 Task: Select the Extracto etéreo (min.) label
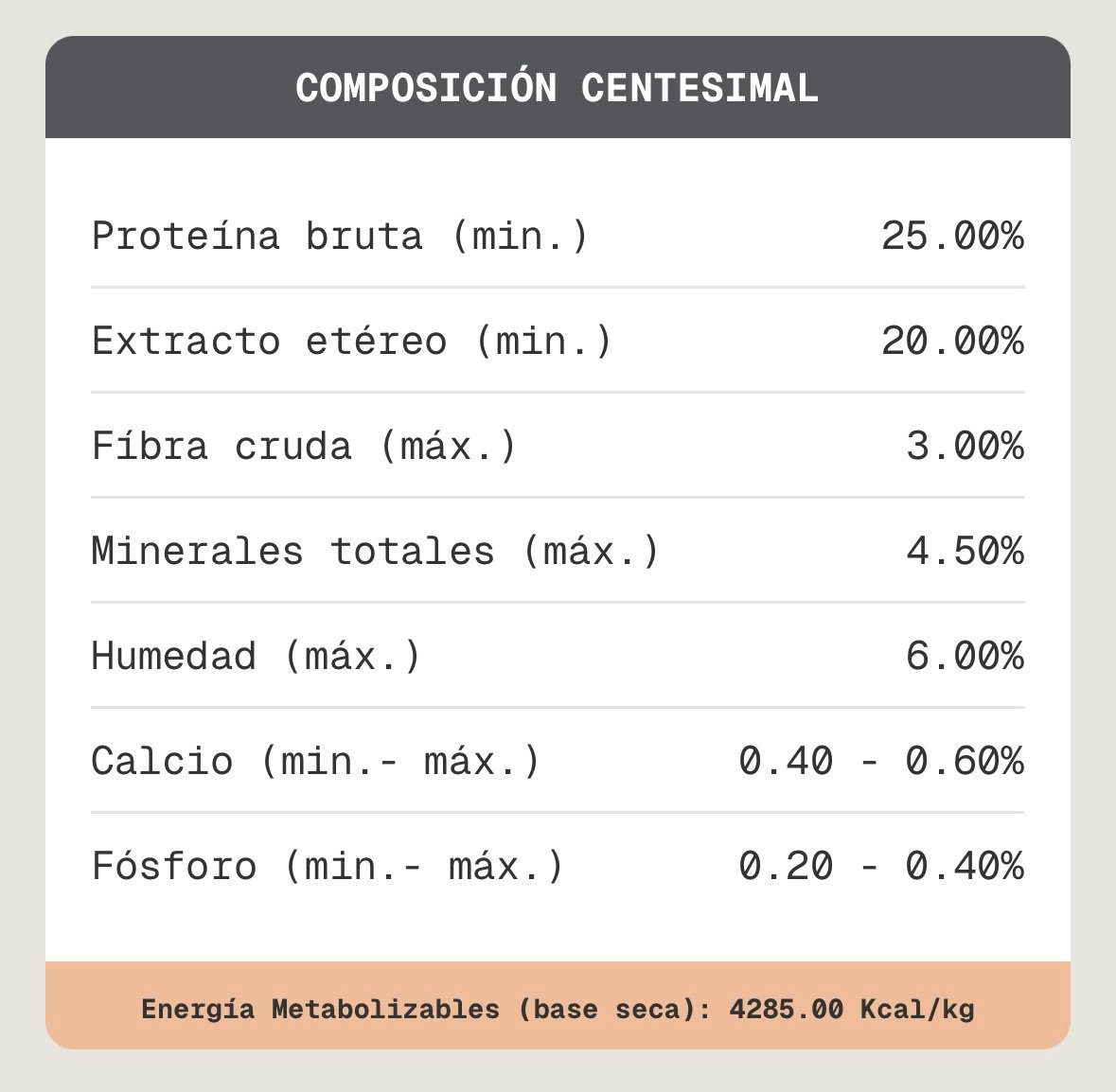click(x=351, y=341)
